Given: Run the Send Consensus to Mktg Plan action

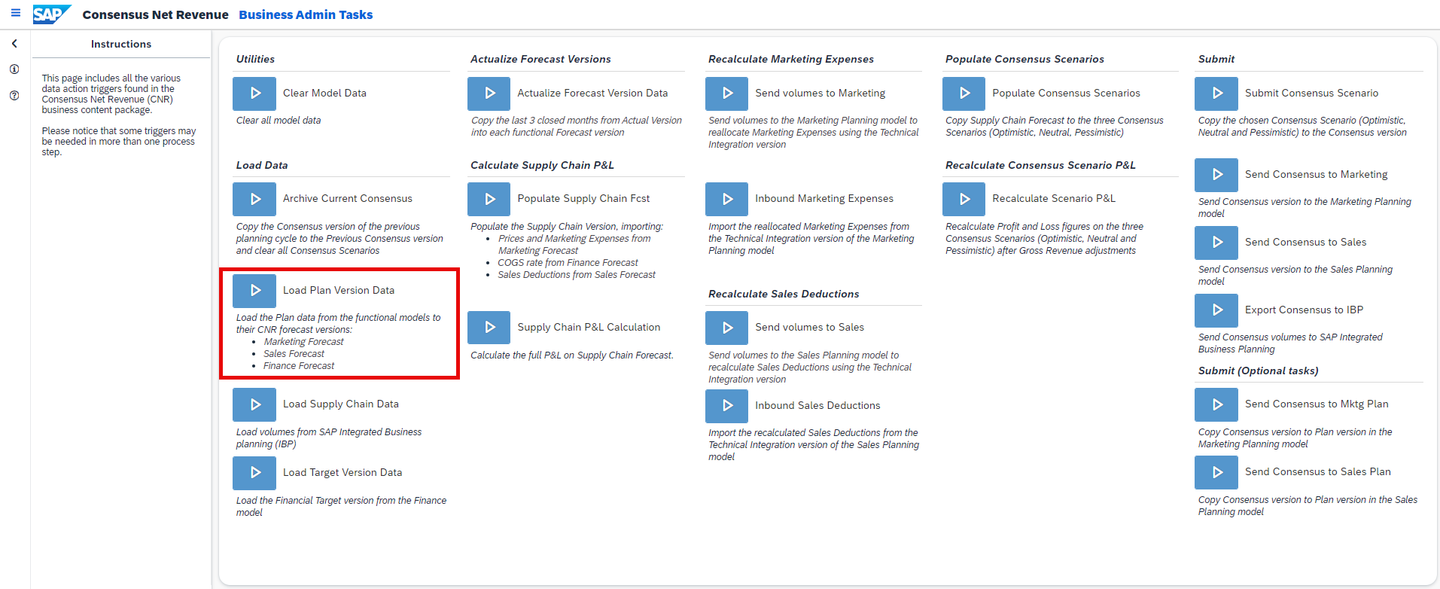Looking at the screenshot, I should click(1217, 405).
